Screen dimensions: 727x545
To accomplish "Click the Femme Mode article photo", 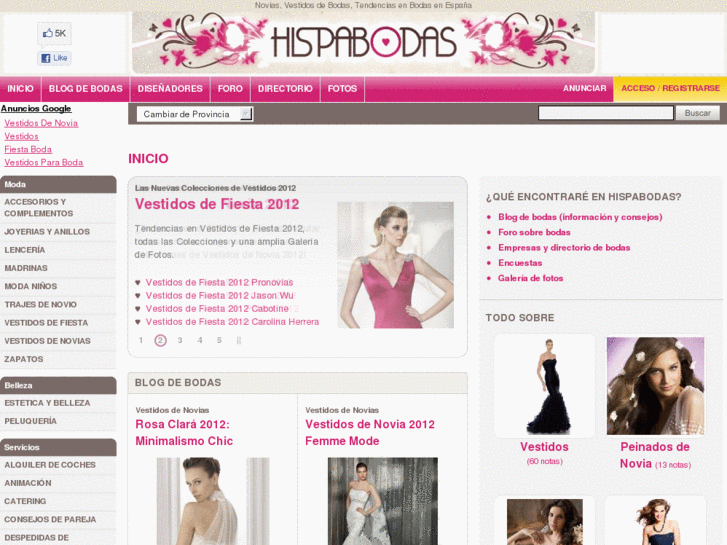I will pyautogui.click(x=383, y=501).
